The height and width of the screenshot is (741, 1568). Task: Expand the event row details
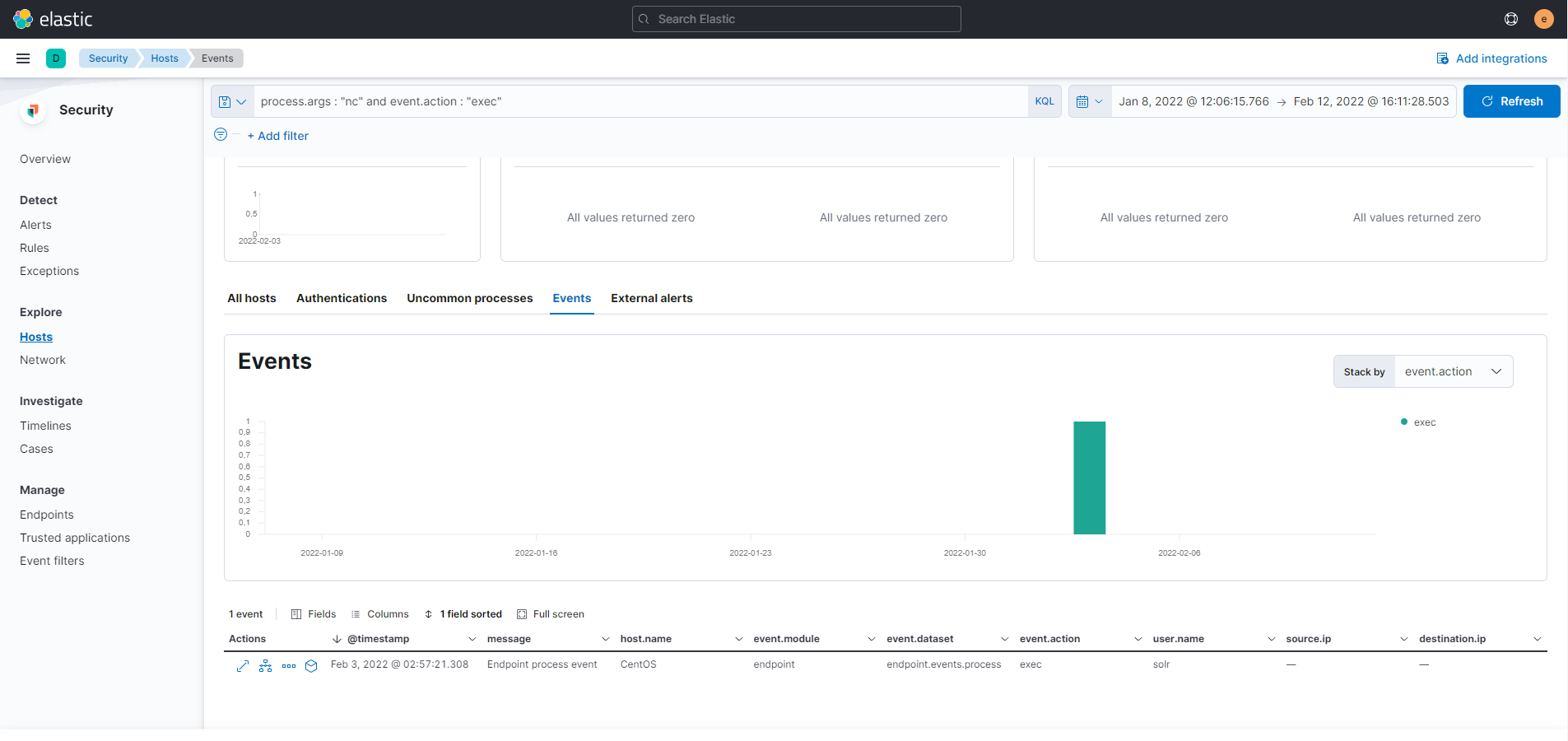pyautogui.click(x=242, y=665)
